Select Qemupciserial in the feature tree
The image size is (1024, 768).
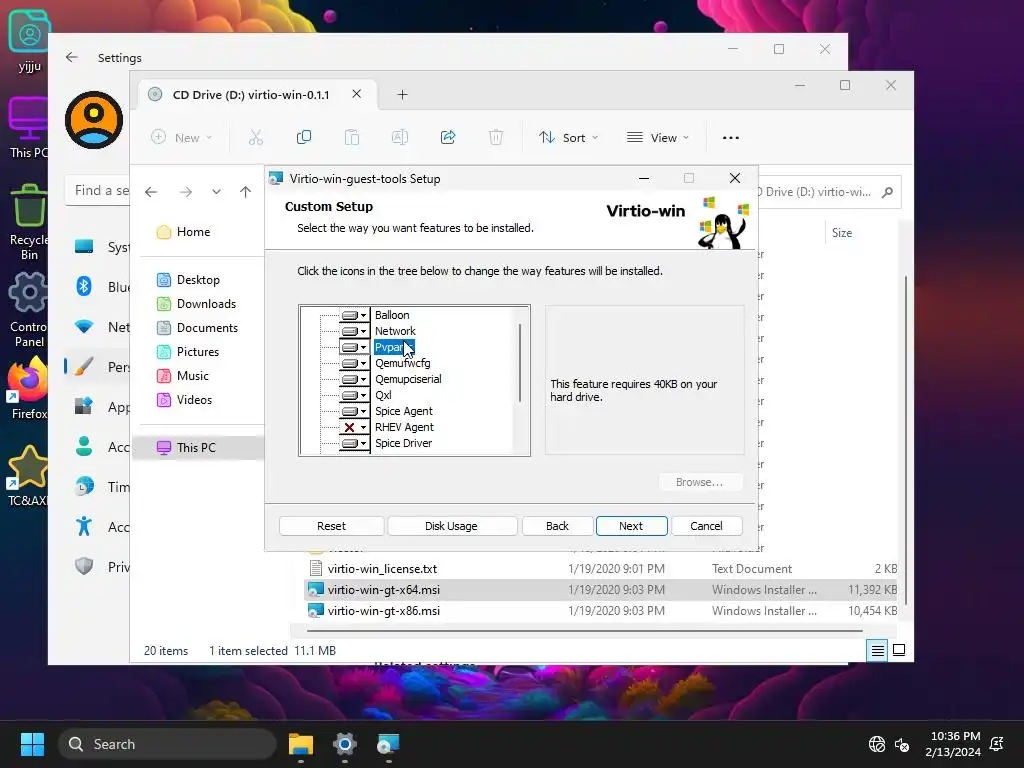click(408, 379)
